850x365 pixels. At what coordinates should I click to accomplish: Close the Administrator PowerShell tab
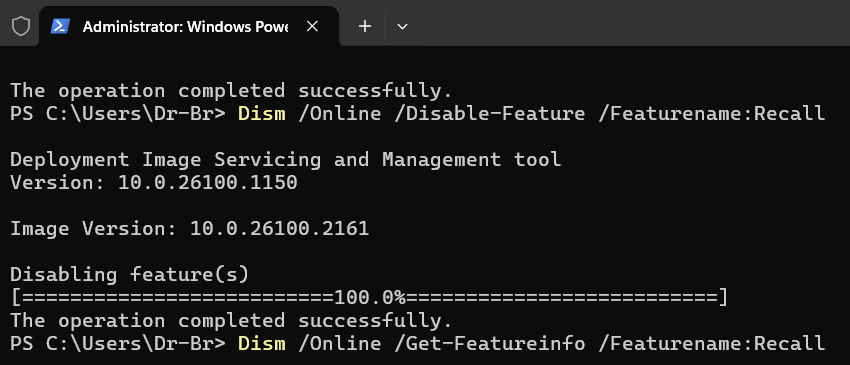click(x=312, y=26)
